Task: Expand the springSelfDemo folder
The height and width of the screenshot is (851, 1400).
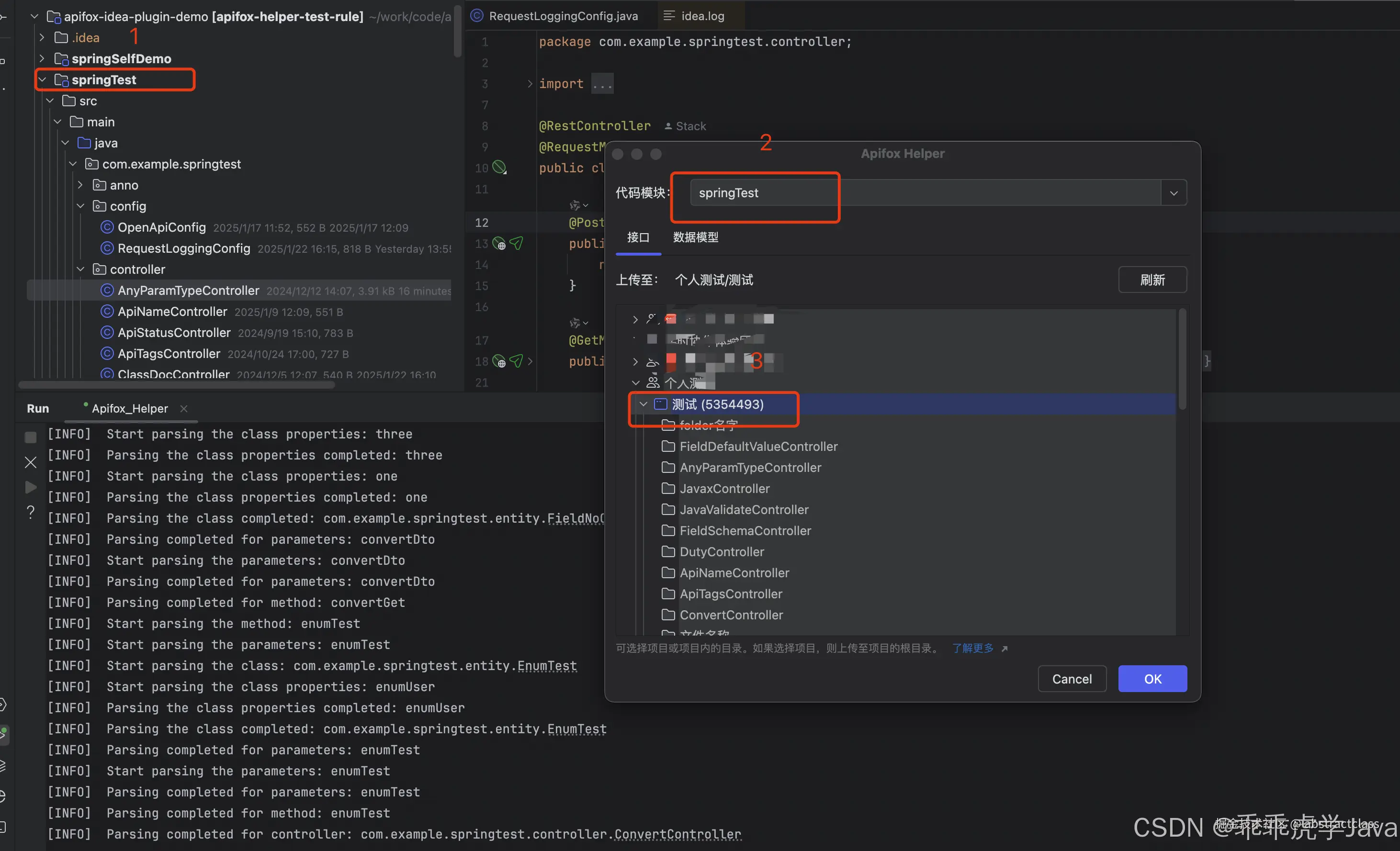Action: pos(42,58)
